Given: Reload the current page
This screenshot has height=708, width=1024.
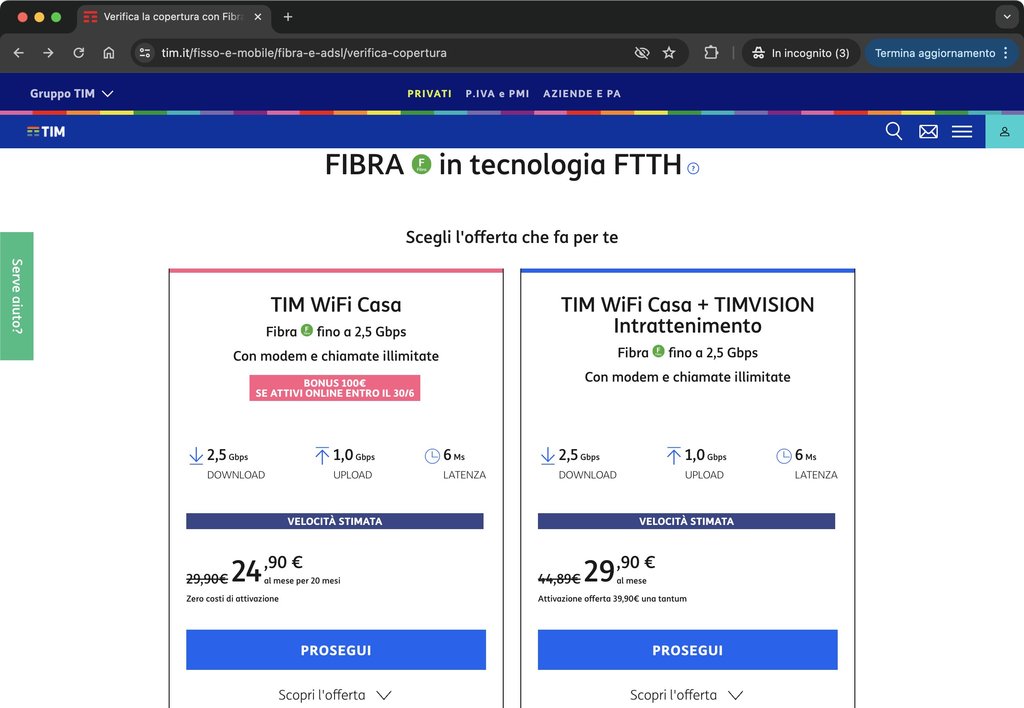Looking at the screenshot, I should (78, 53).
